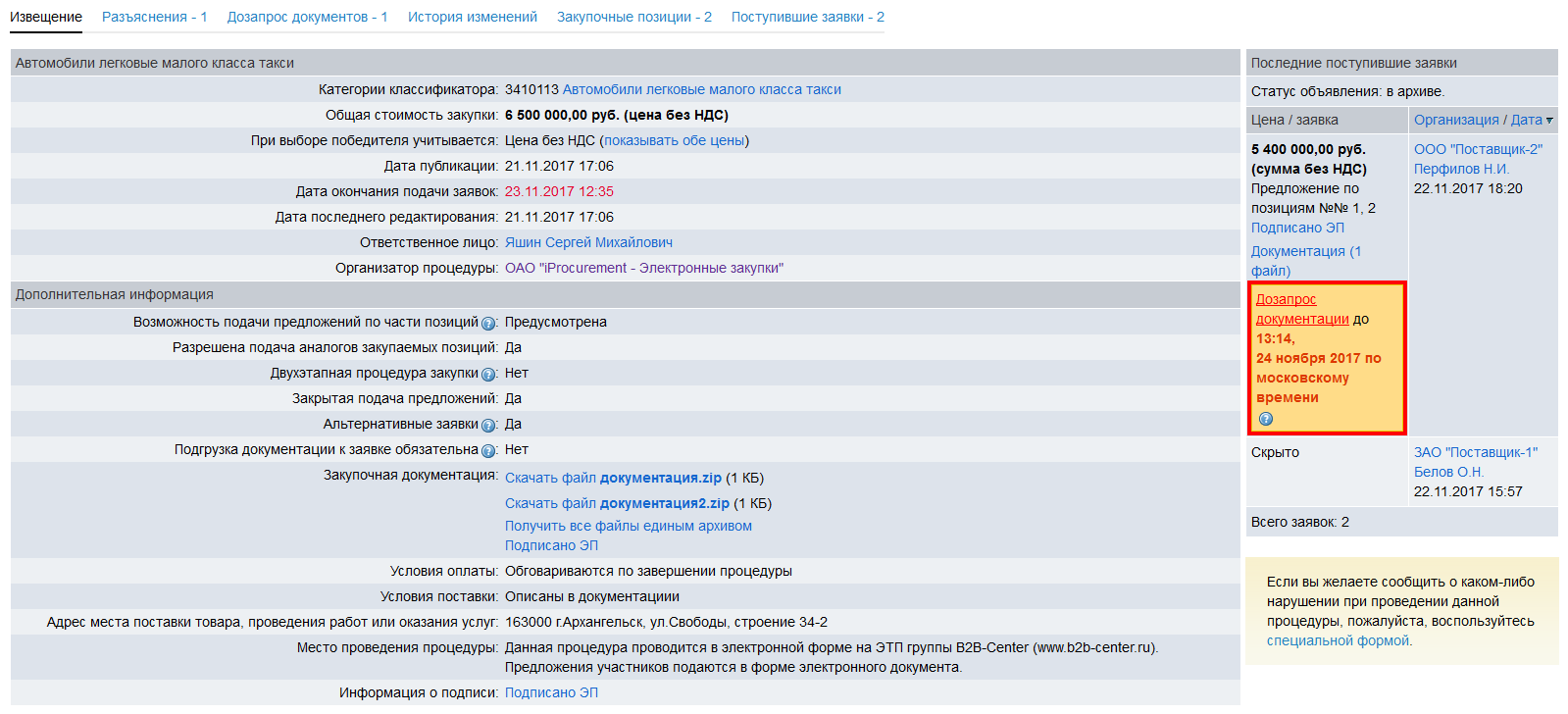Go to Закупочные позиции - 2 tab
Screen dimensions: 1568x714
633,17
